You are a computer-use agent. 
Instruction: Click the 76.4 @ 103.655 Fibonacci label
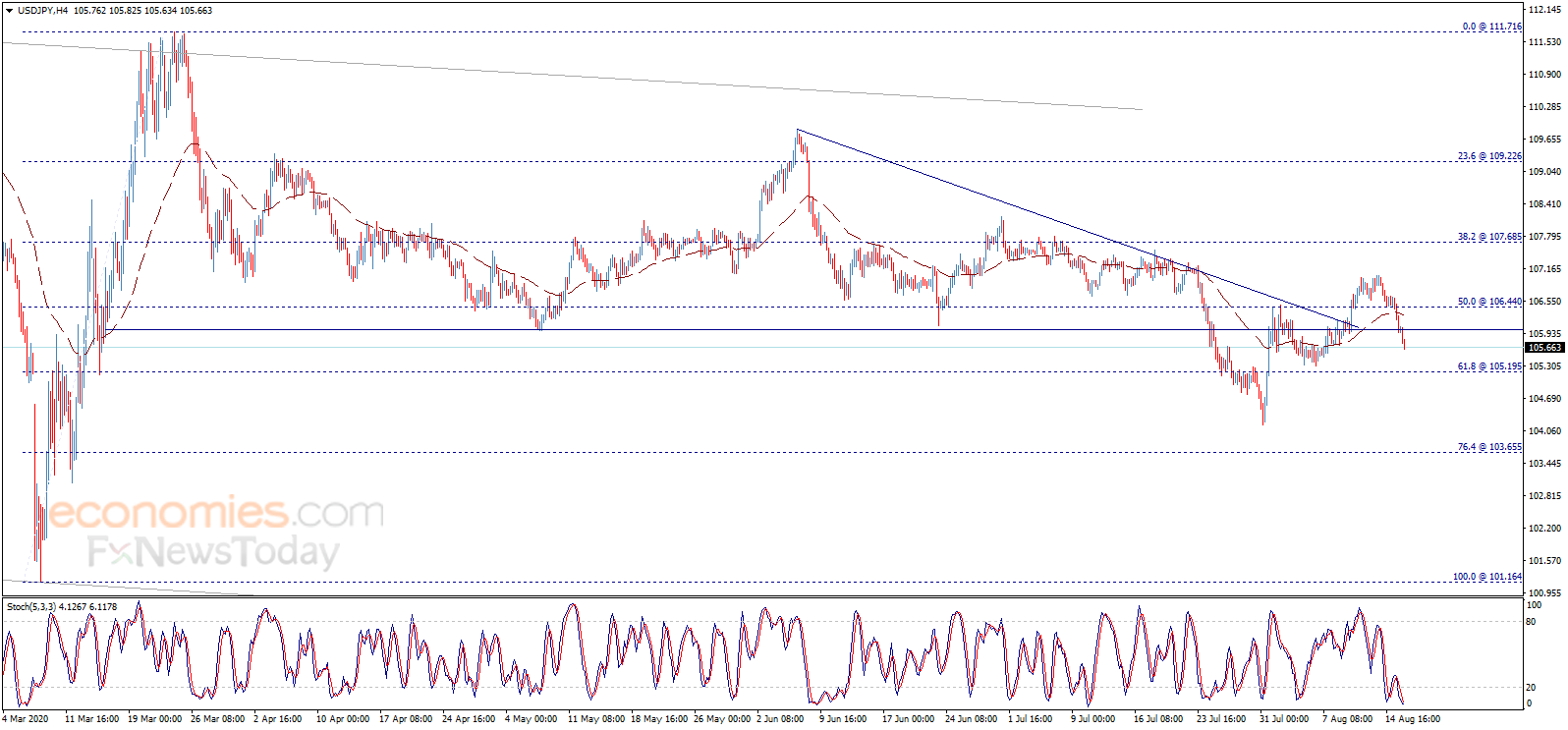pyautogui.click(x=1489, y=447)
